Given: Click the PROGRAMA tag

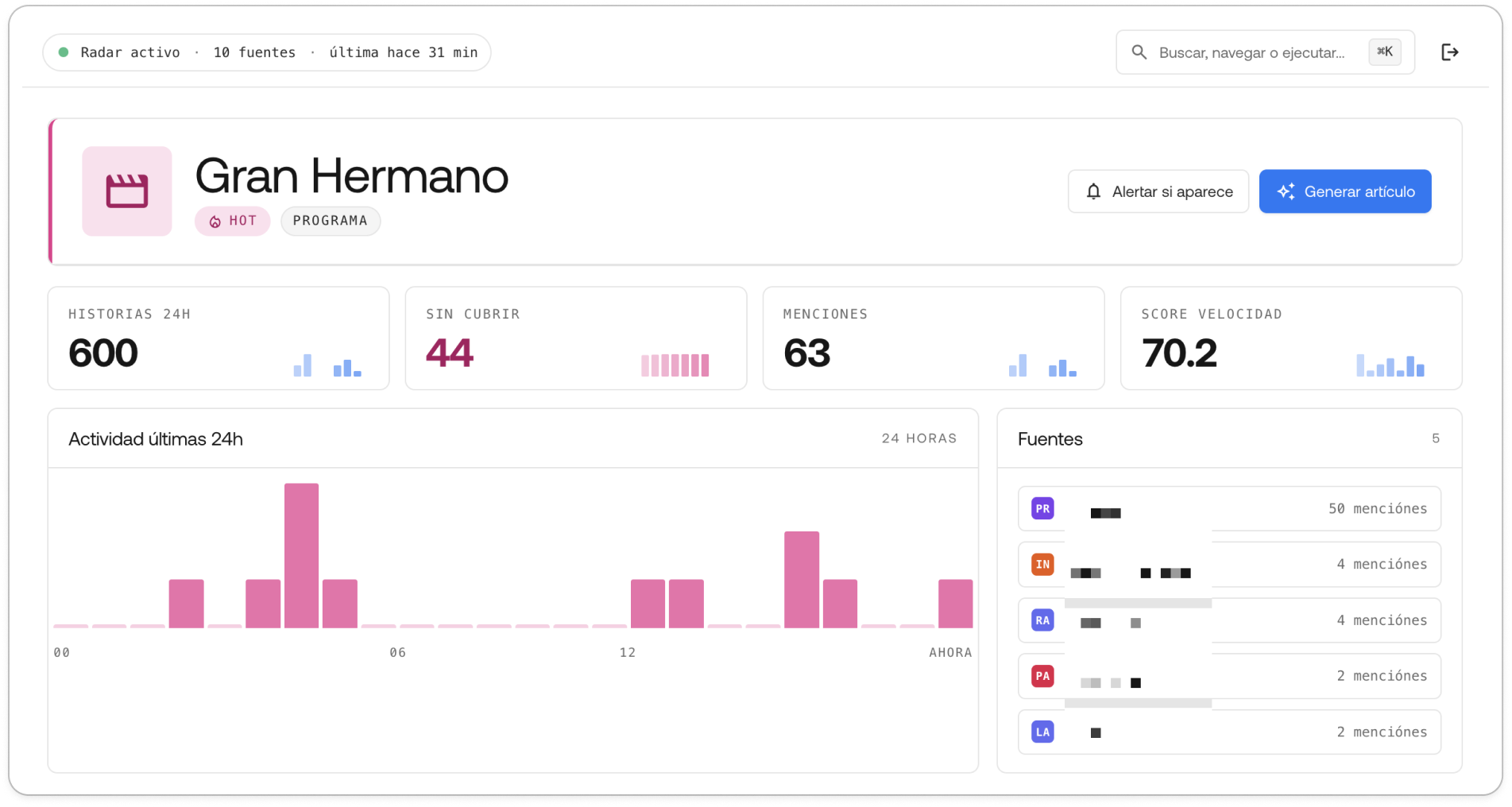Looking at the screenshot, I should click(331, 221).
